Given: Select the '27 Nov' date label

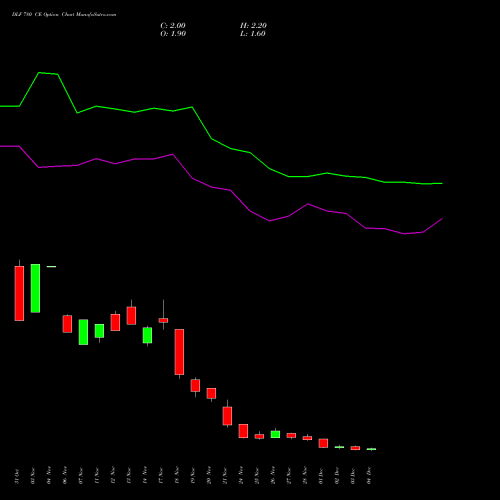Looking at the screenshot, I should pyautogui.click(x=289, y=476).
